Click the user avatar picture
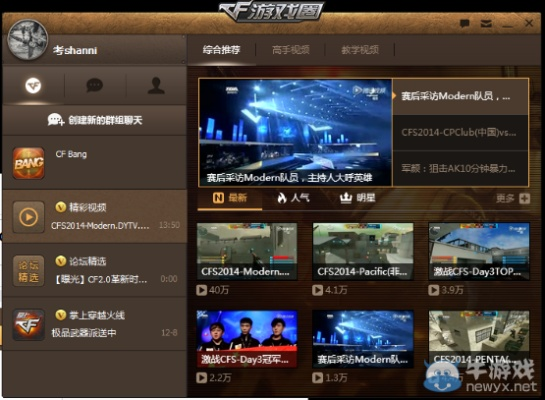 tap(27, 39)
